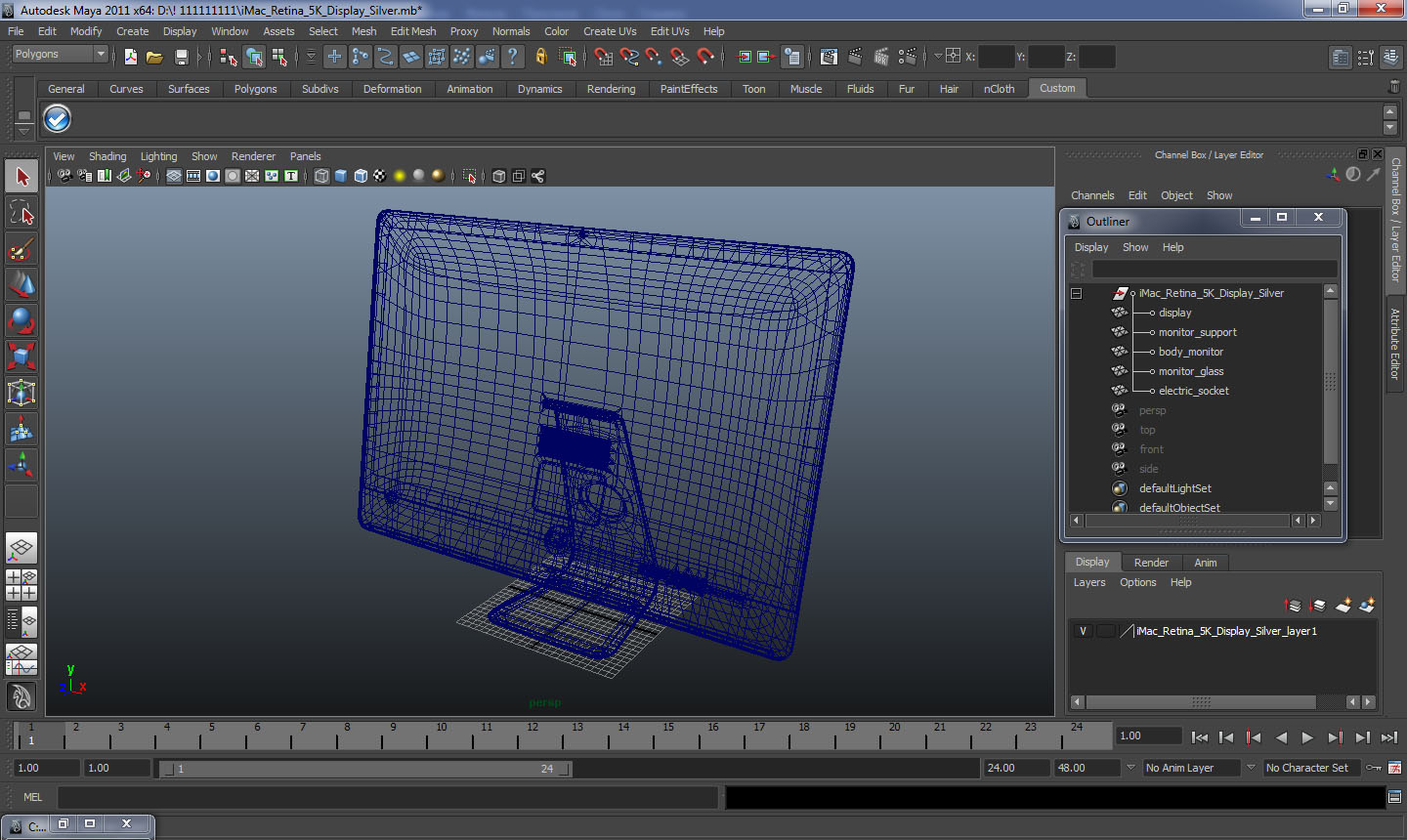Activate the Rotate tool sphere icon
The image size is (1407, 840).
click(x=21, y=320)
